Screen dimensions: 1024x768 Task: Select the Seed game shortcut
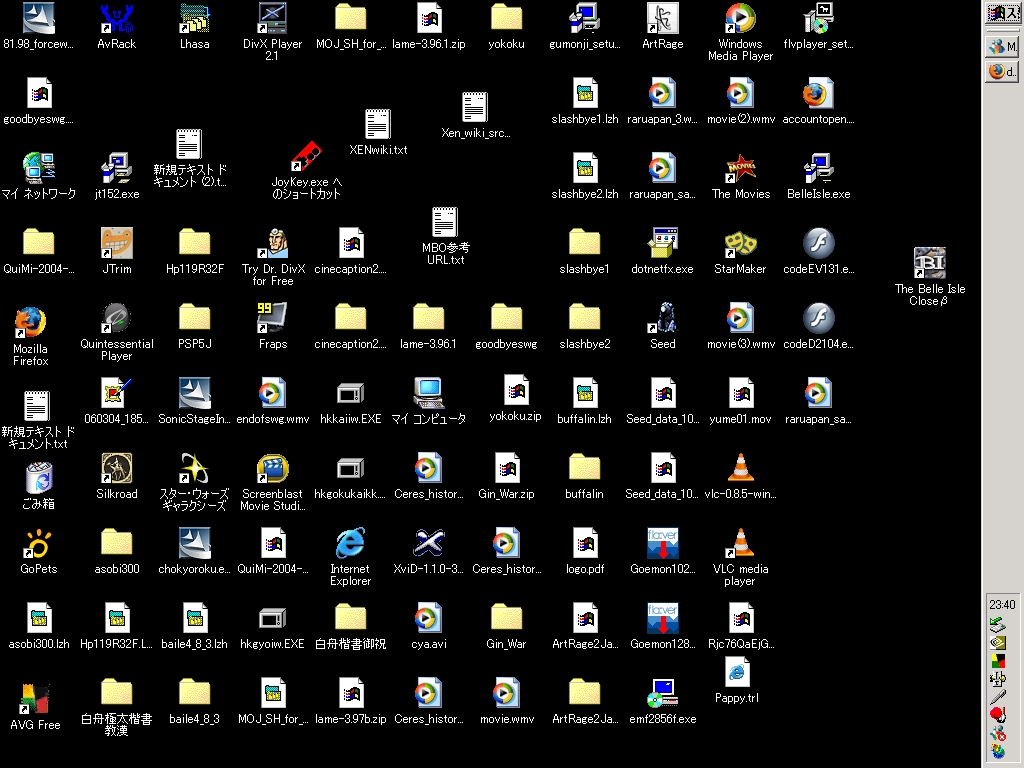click(662, 327)
